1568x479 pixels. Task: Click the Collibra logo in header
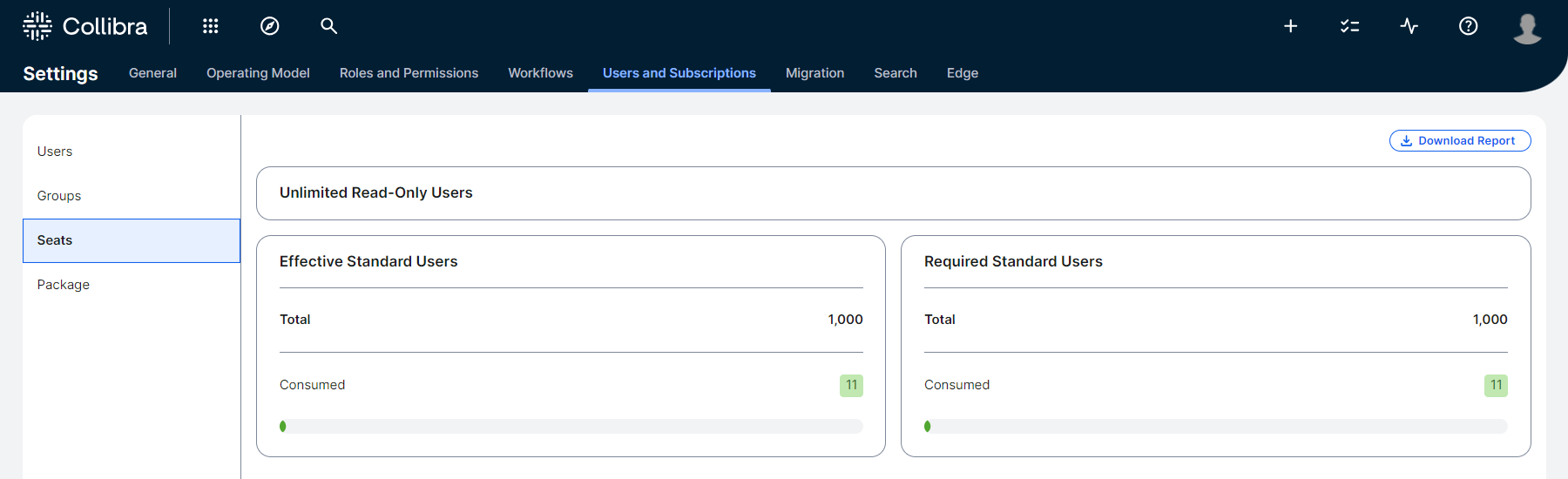pos(84,26)
